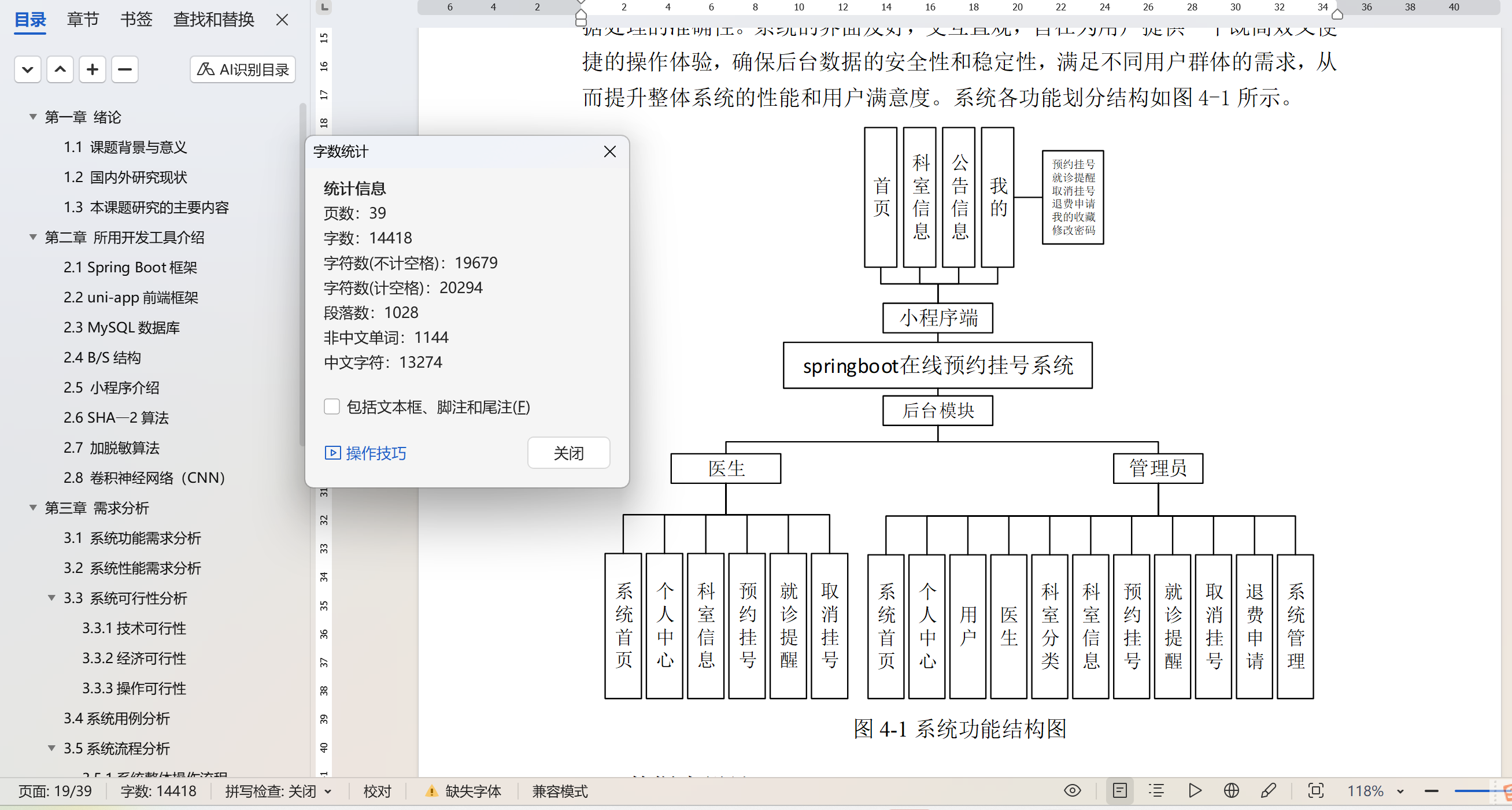Collapse the 第一章 绪论 tree node

click(33, 117)
